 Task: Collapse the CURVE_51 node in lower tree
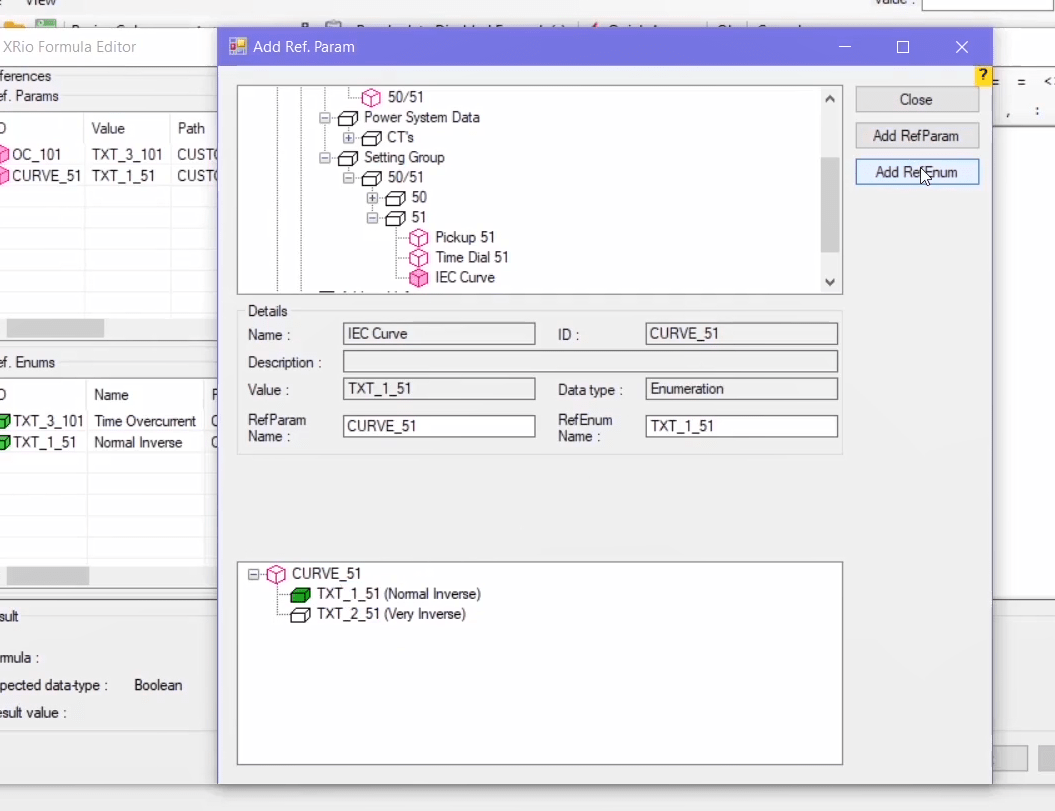click(x=253, y=575)
